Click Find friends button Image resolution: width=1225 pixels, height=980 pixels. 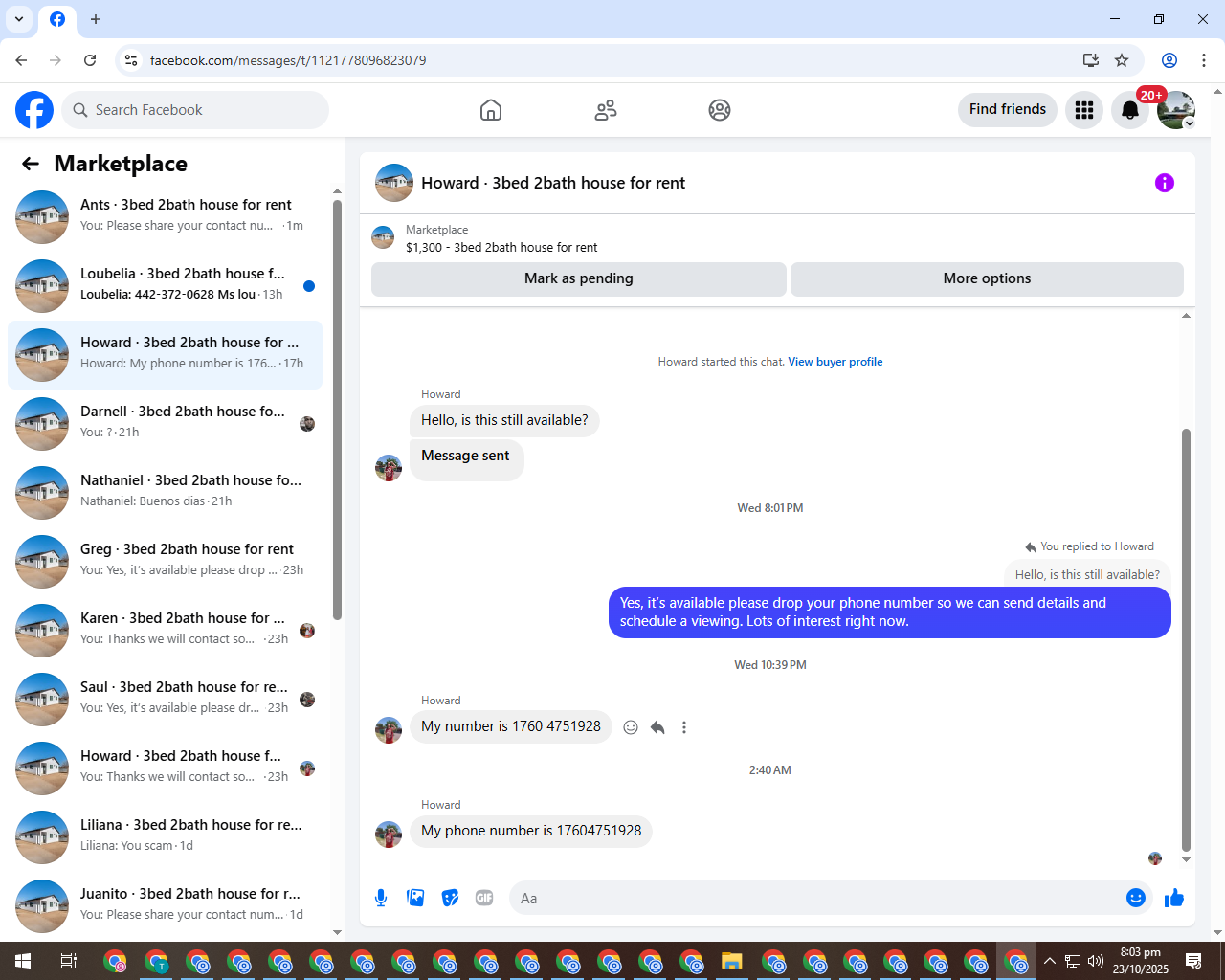coord(1008,109)
